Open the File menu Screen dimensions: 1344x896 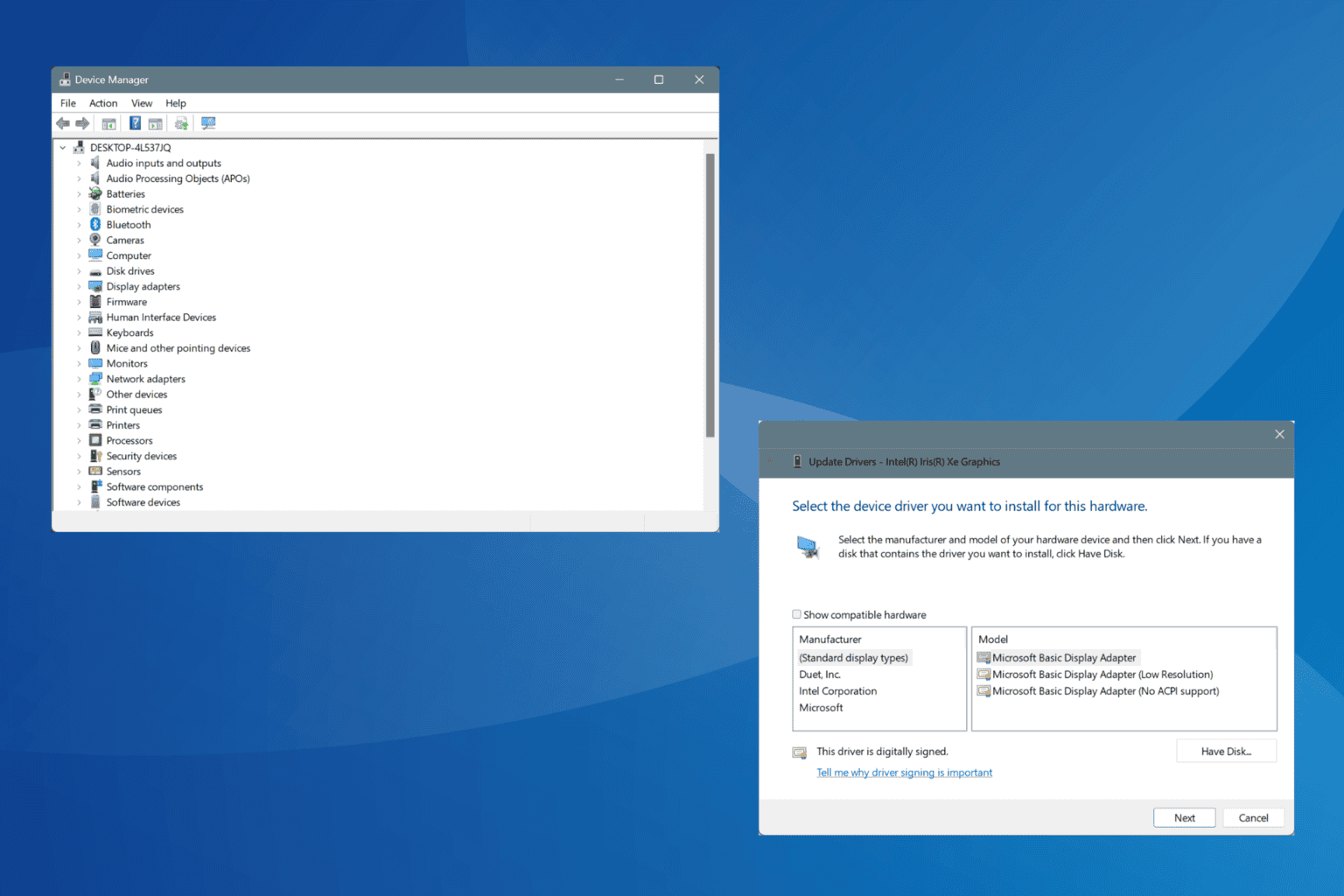pos(68,103)
